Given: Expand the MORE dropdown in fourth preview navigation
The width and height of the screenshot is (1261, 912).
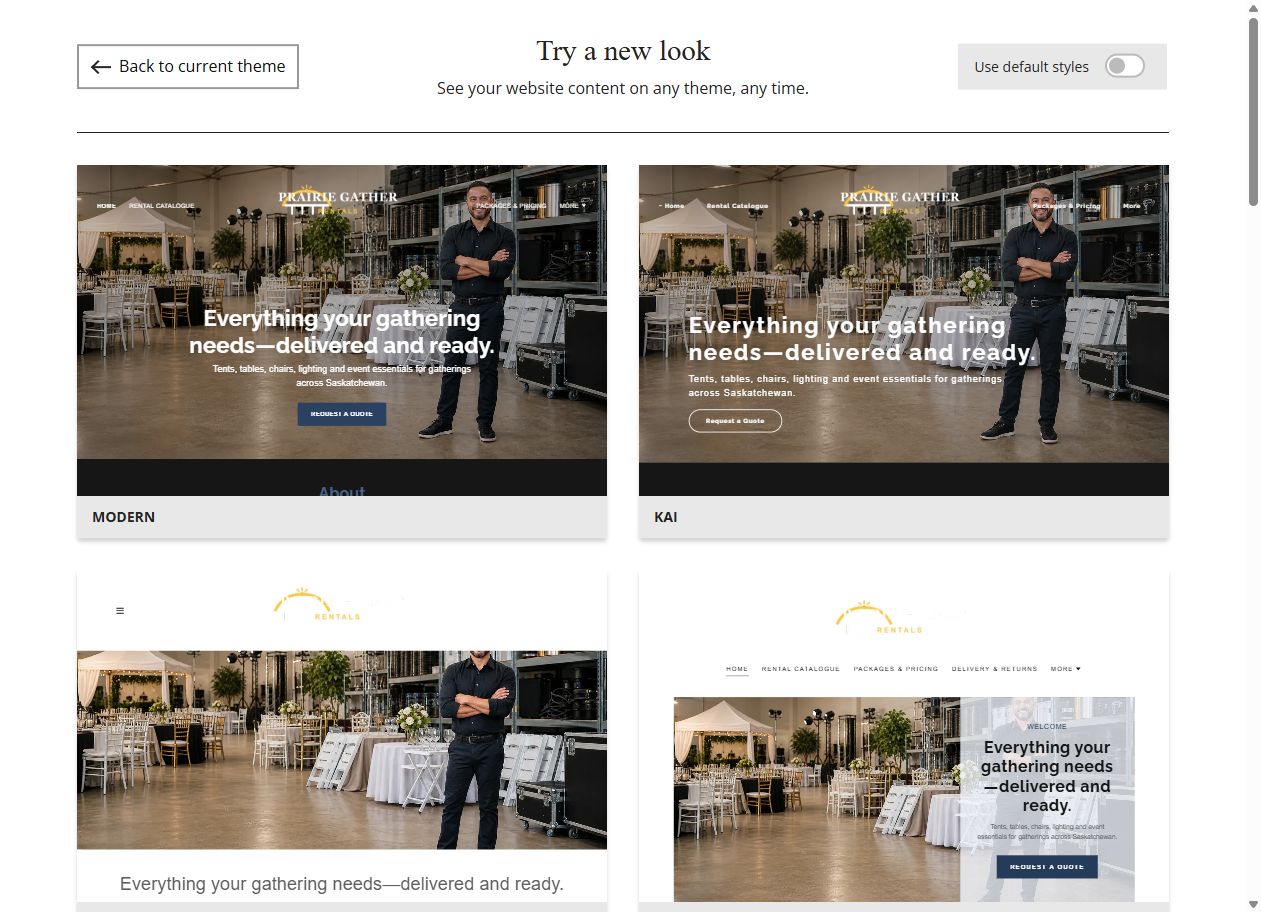Looking at the screenshot, I should coord(1066,668).
